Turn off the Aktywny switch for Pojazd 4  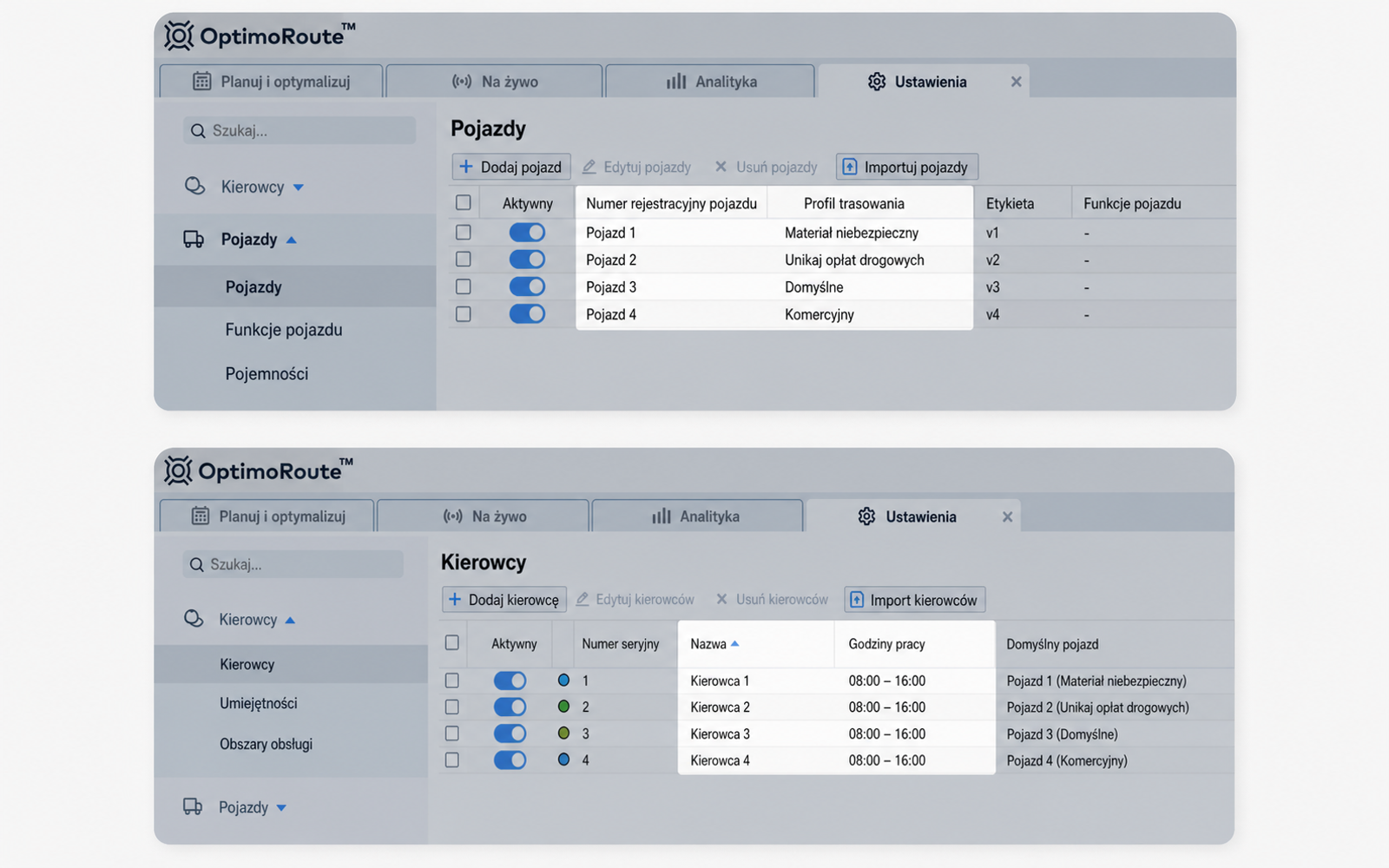click(x=527, y=313)
